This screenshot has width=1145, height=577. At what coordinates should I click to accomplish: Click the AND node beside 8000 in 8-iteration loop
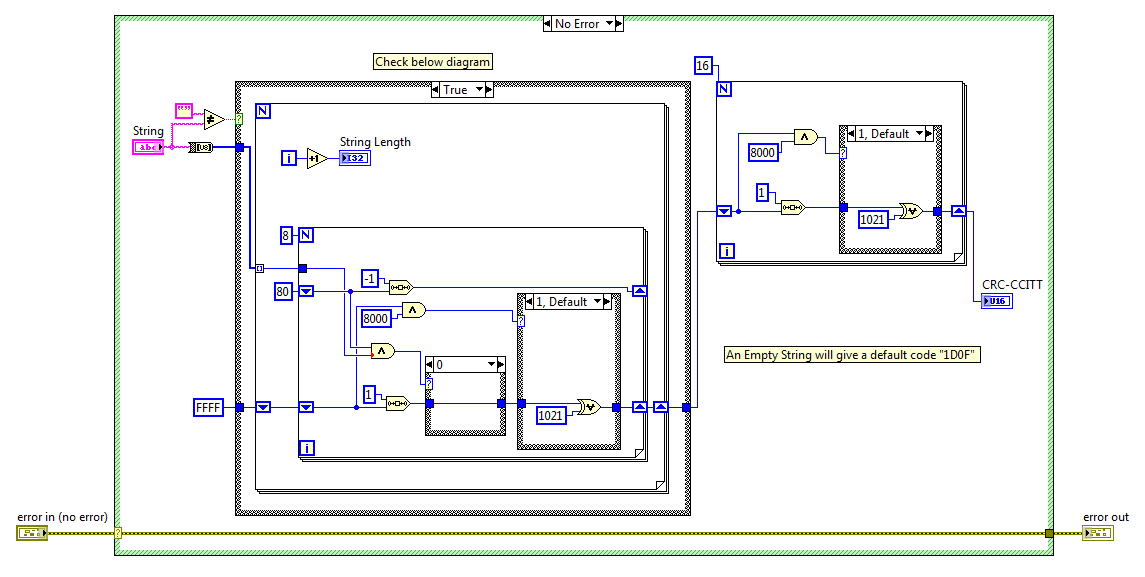click(x=413, y=310)
